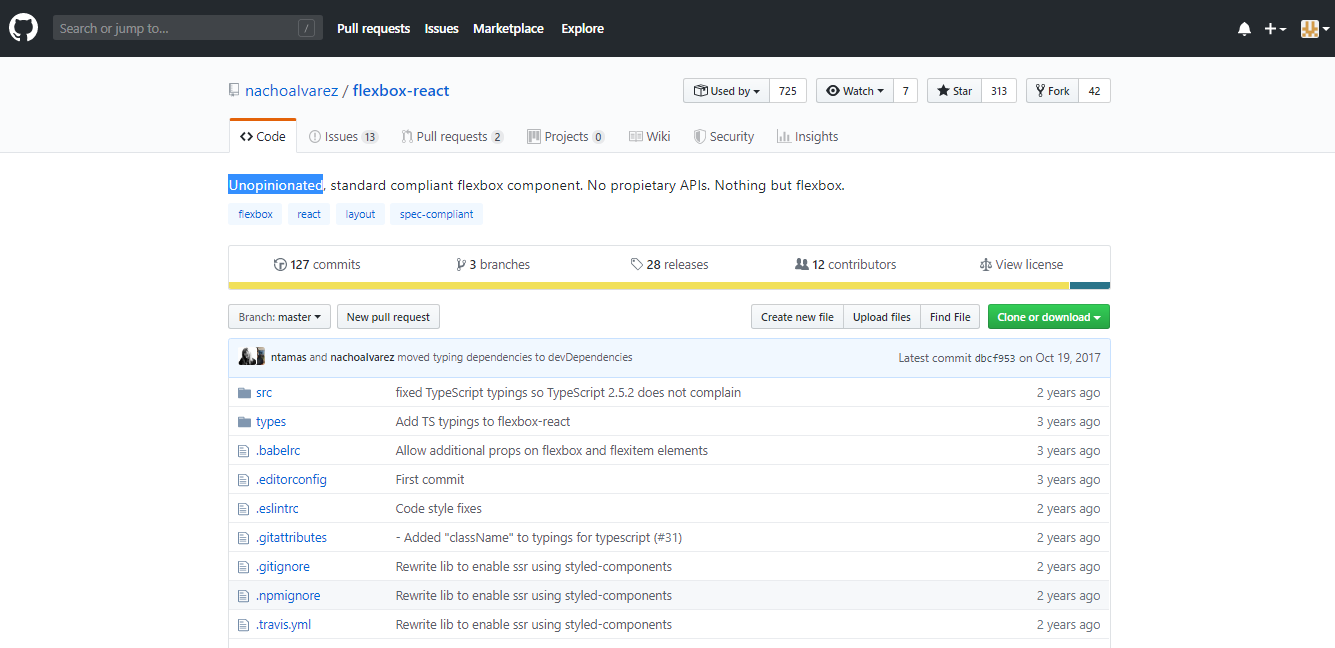Select the layout topic tag
Screen dimensions: 1335x648
[x=360, y=214]
